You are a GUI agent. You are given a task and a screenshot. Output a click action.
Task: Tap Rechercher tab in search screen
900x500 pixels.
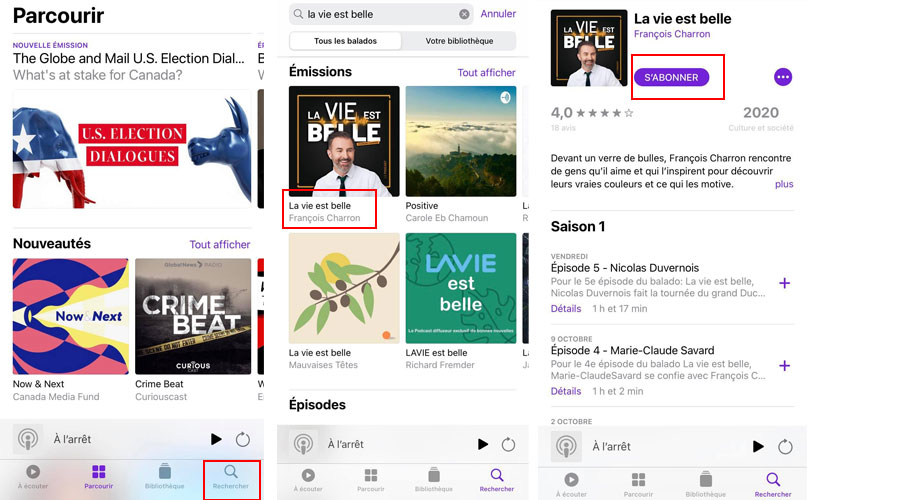click(x=496, y=480)
